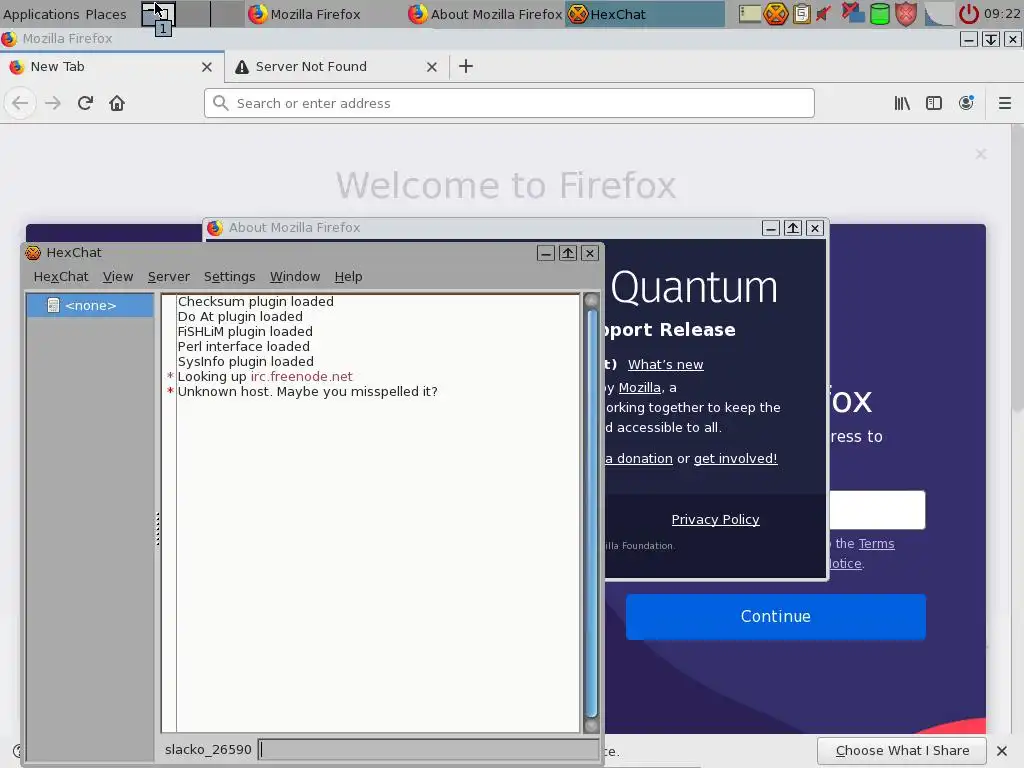Image resolution: width=1024 pixels, height=768 pixels.
Task: Close the data sharing notification bar
Action: pos(1002,750)
